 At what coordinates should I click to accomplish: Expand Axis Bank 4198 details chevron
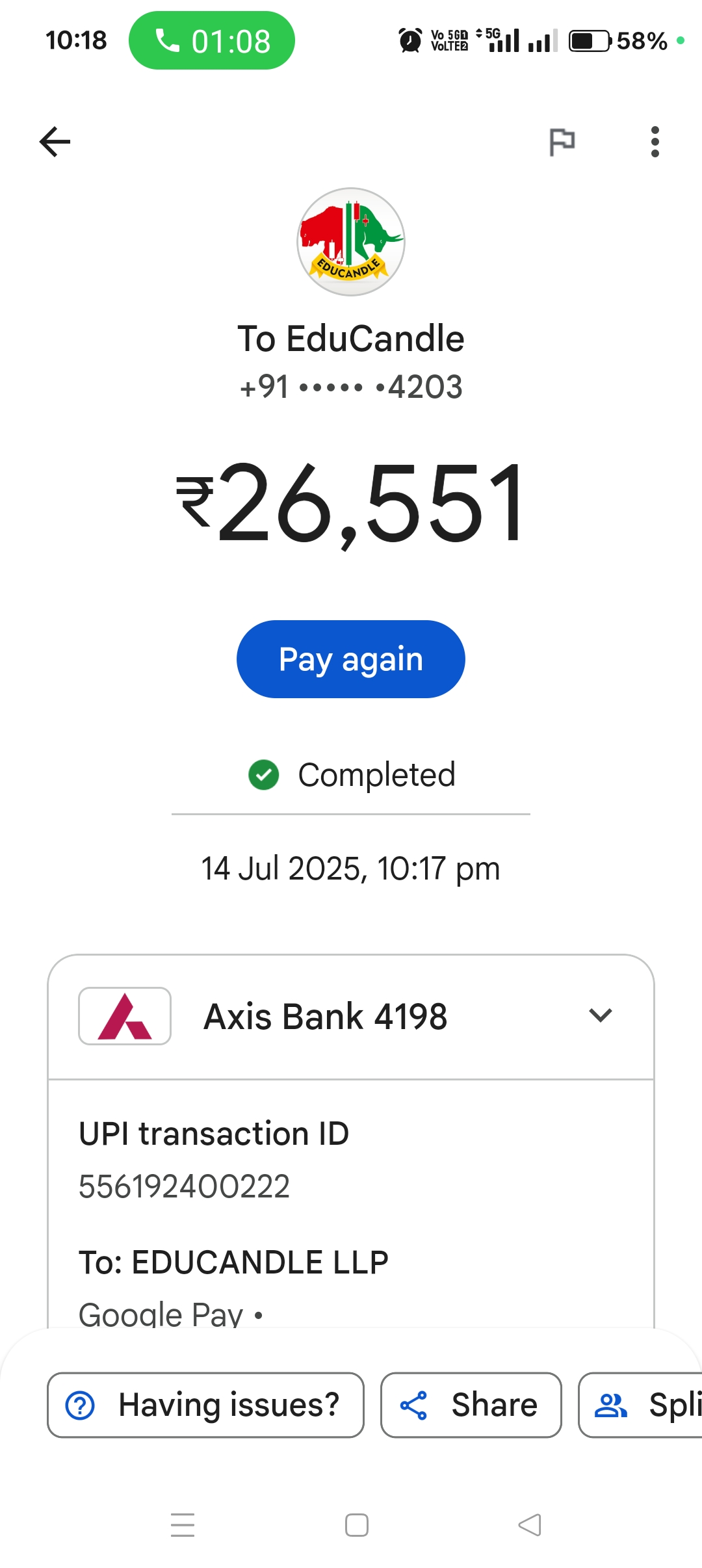click(600, 1015)
